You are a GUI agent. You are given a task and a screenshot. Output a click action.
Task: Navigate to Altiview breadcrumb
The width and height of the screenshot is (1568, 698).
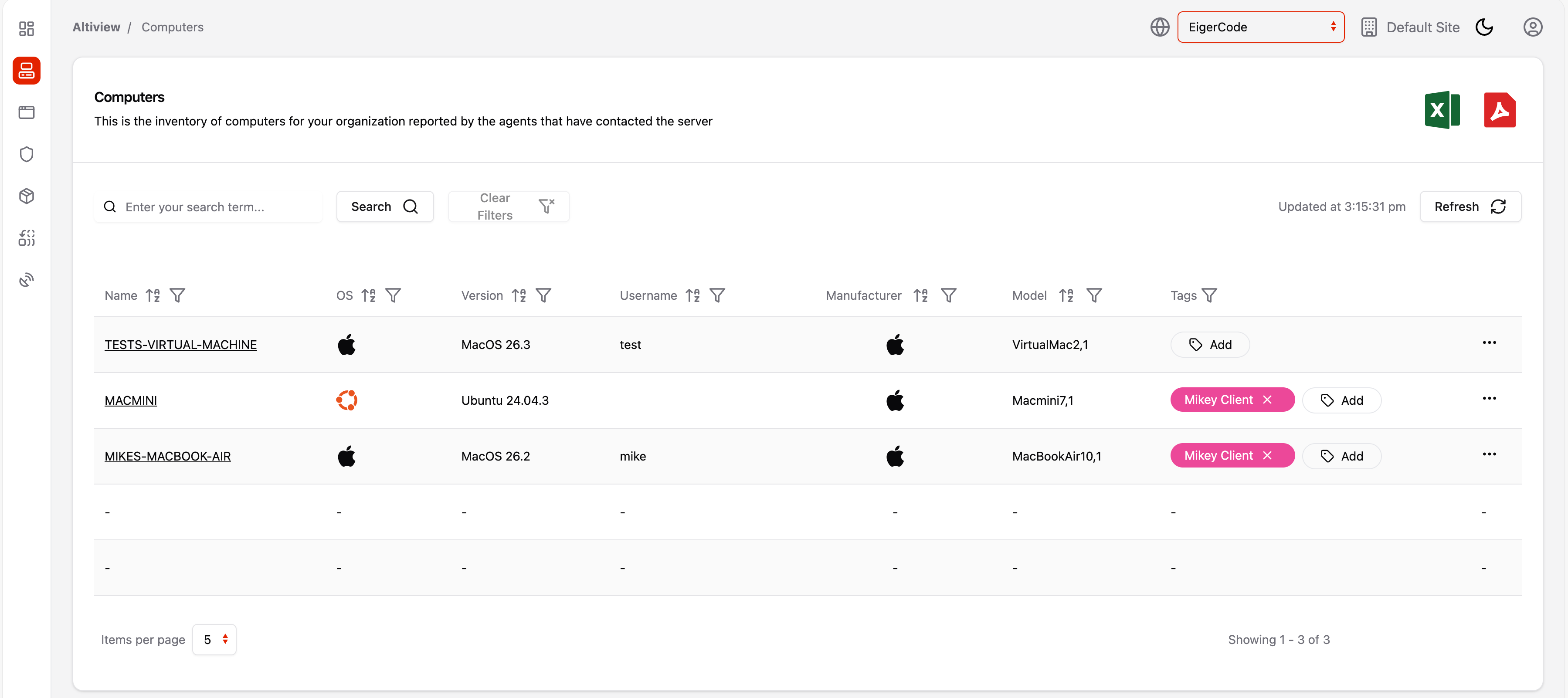(x=96, y=27)
